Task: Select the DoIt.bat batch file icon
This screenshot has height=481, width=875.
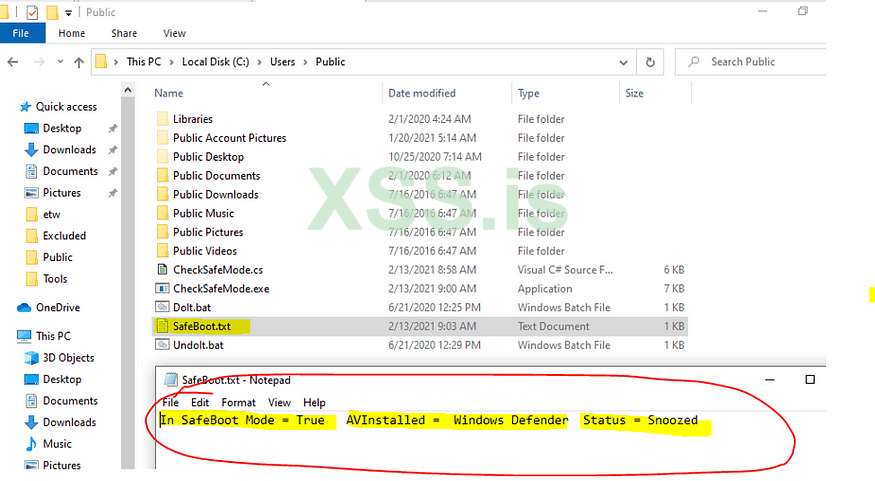Action: pos(162,307)
